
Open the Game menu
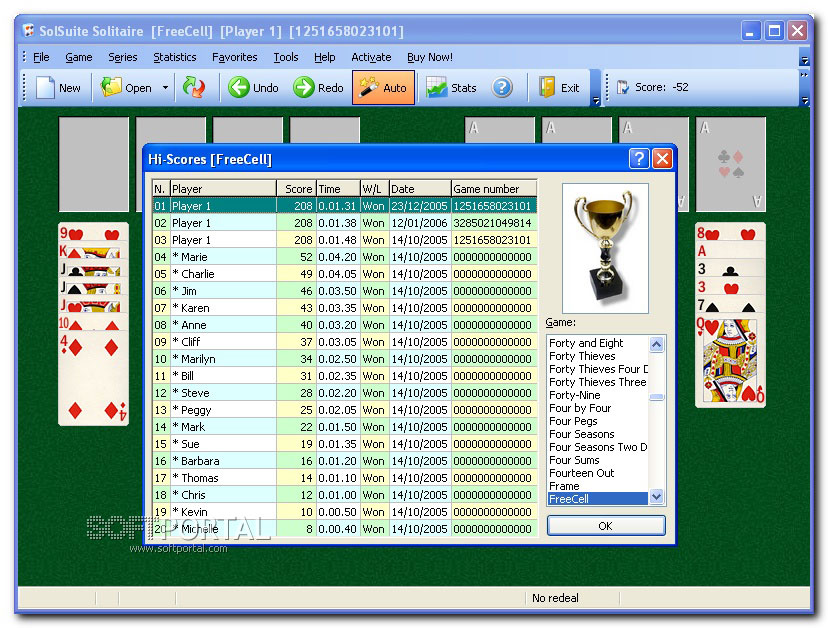pos(79,57)
